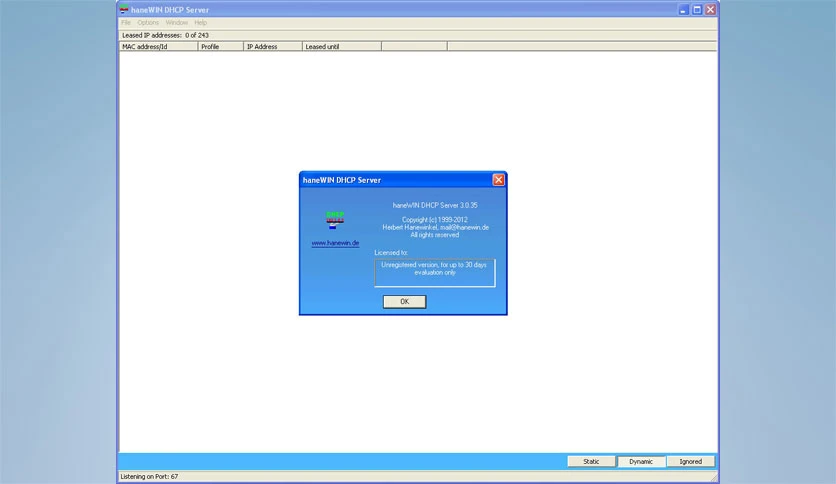
Task: Switch to the Ignored view button
Action: point(690,462)
